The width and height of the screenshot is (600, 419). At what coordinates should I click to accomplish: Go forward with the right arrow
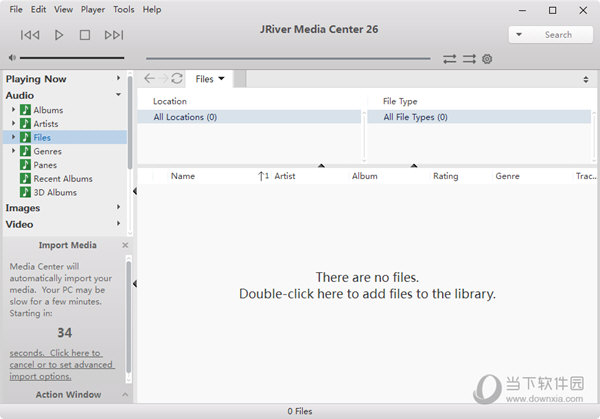163,78
